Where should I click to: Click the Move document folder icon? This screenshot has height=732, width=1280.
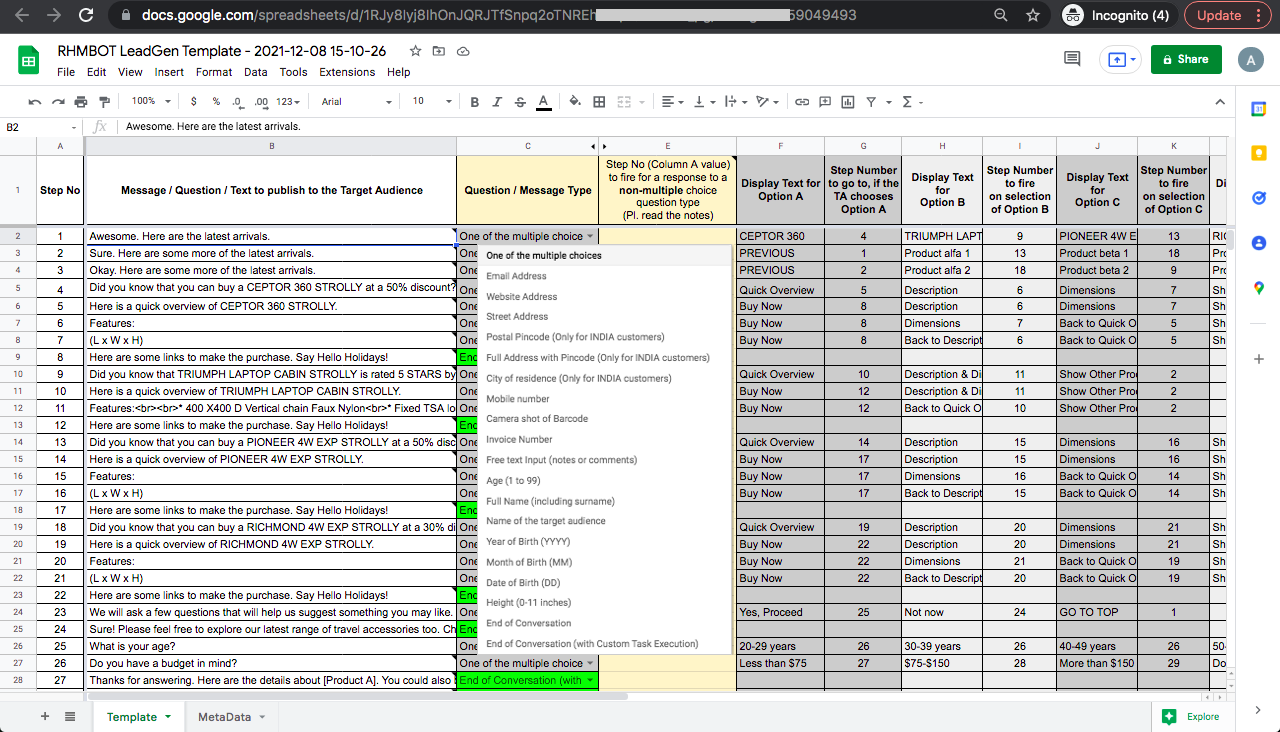click(x=439, y=51)
